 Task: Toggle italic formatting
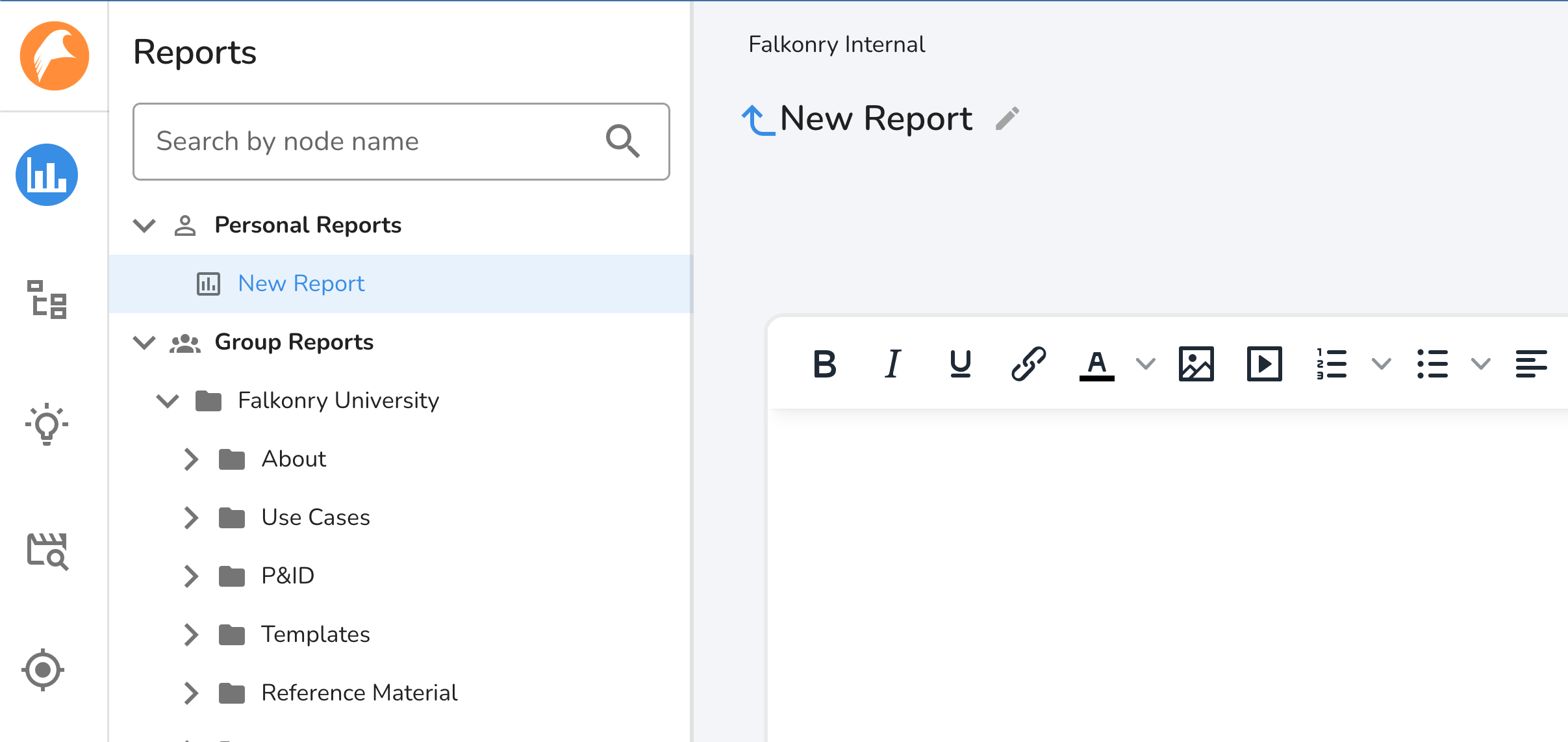893,364
